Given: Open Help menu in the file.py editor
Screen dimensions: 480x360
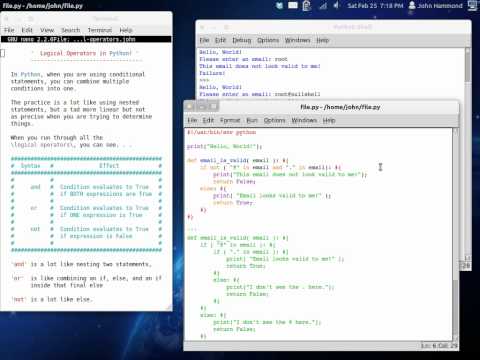Looking at the screenshot, I should point(329,120).
